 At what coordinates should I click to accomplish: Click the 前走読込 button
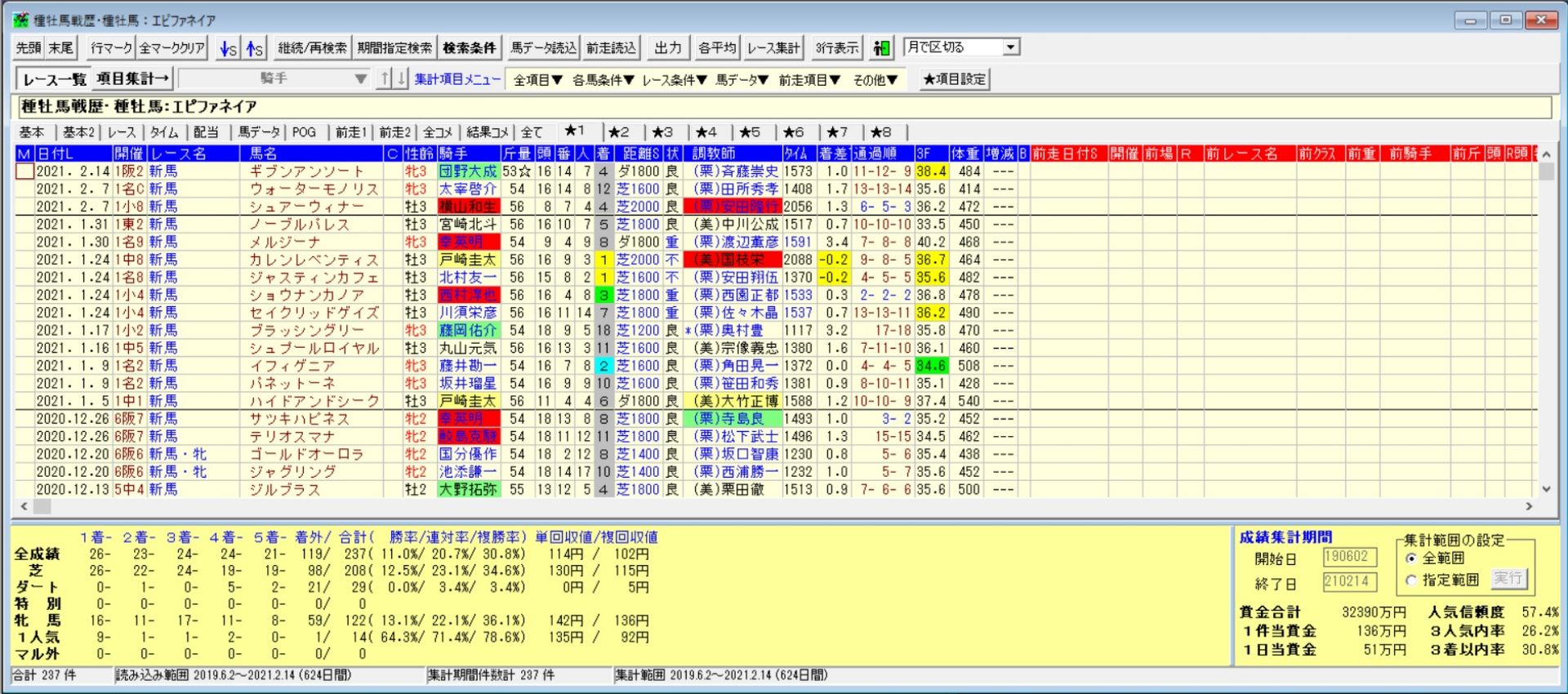pyautogui.click(x=611, y=48)
